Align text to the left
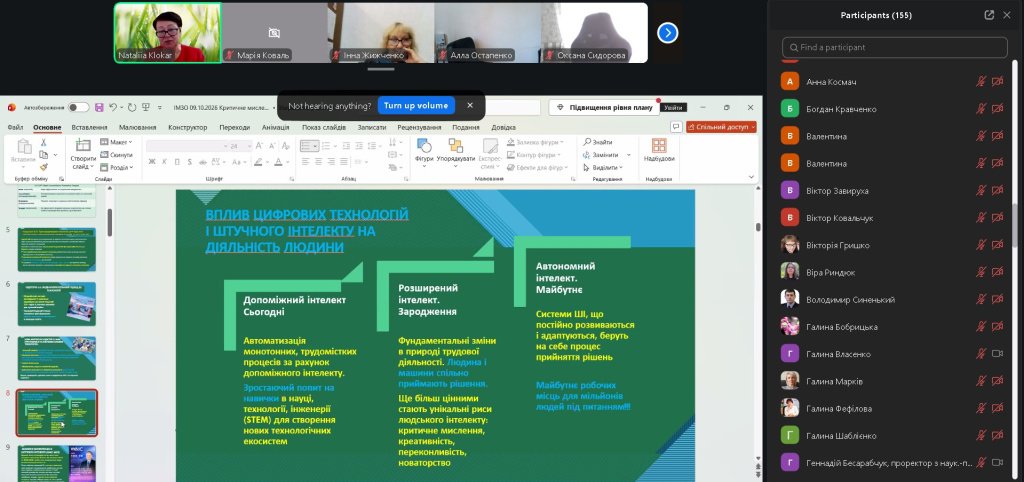1024x482 pixels. pos(305,162)
